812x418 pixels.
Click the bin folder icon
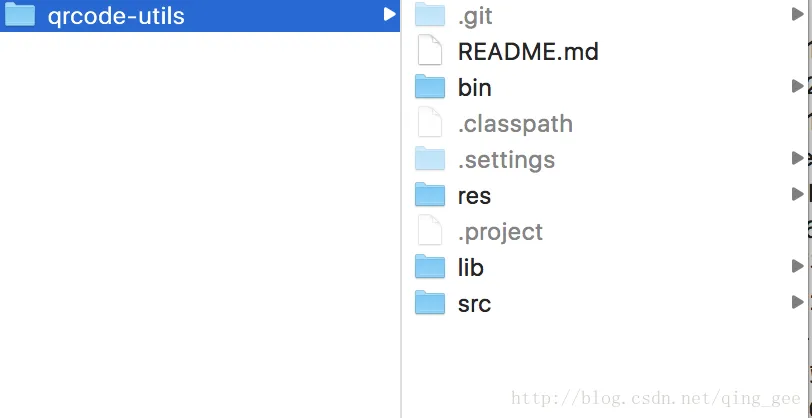pos(429,87)
